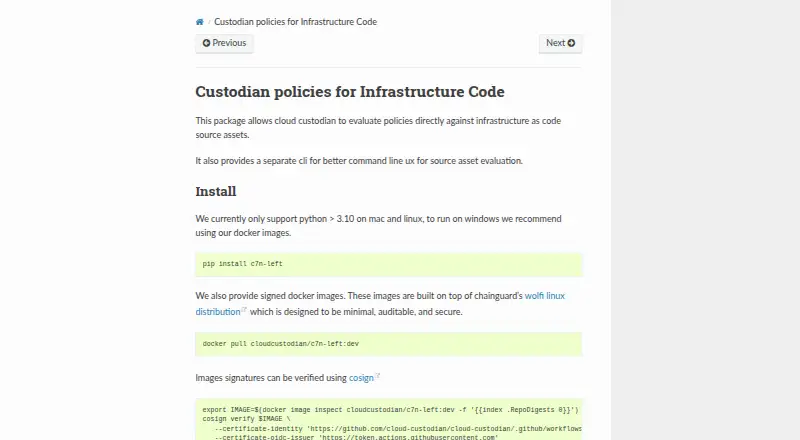Go to the Next page
The width and height of the screenshot is (800, 440).
560,43
